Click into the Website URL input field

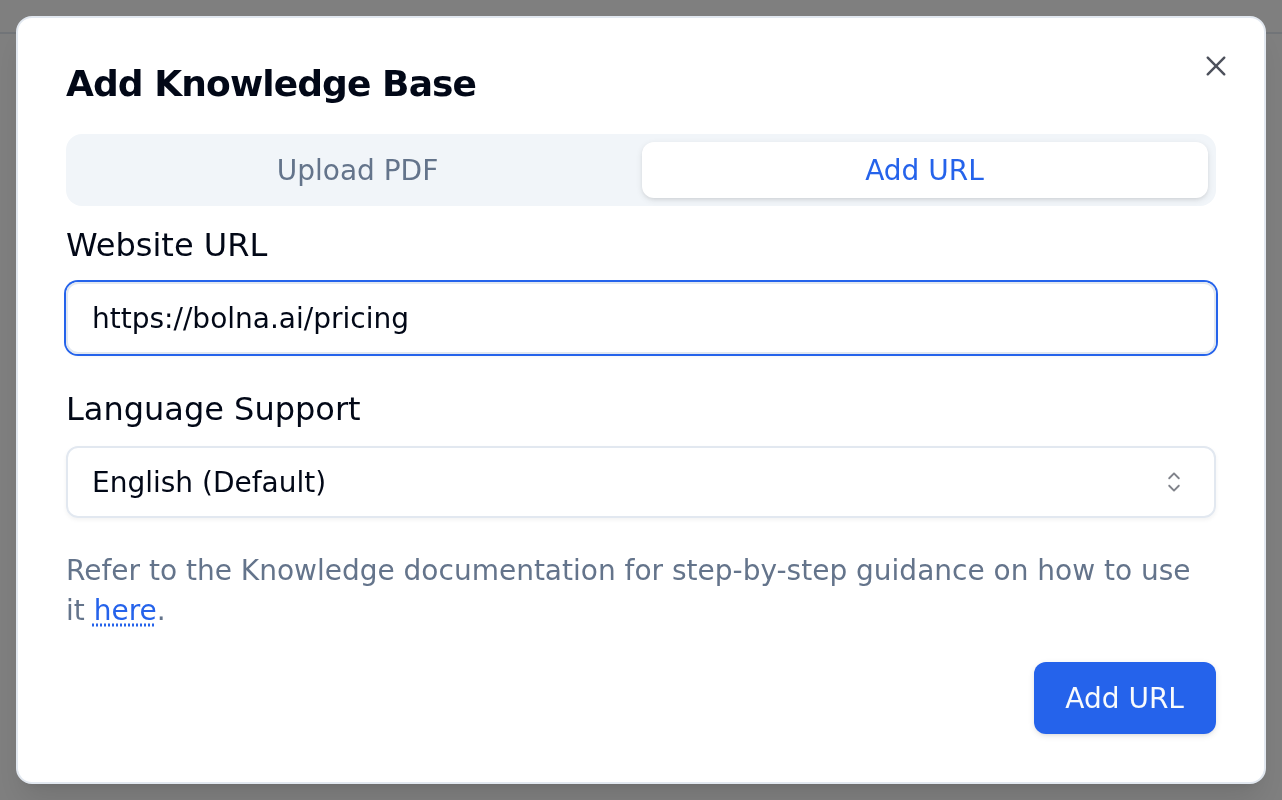click(x=641, y=318)
